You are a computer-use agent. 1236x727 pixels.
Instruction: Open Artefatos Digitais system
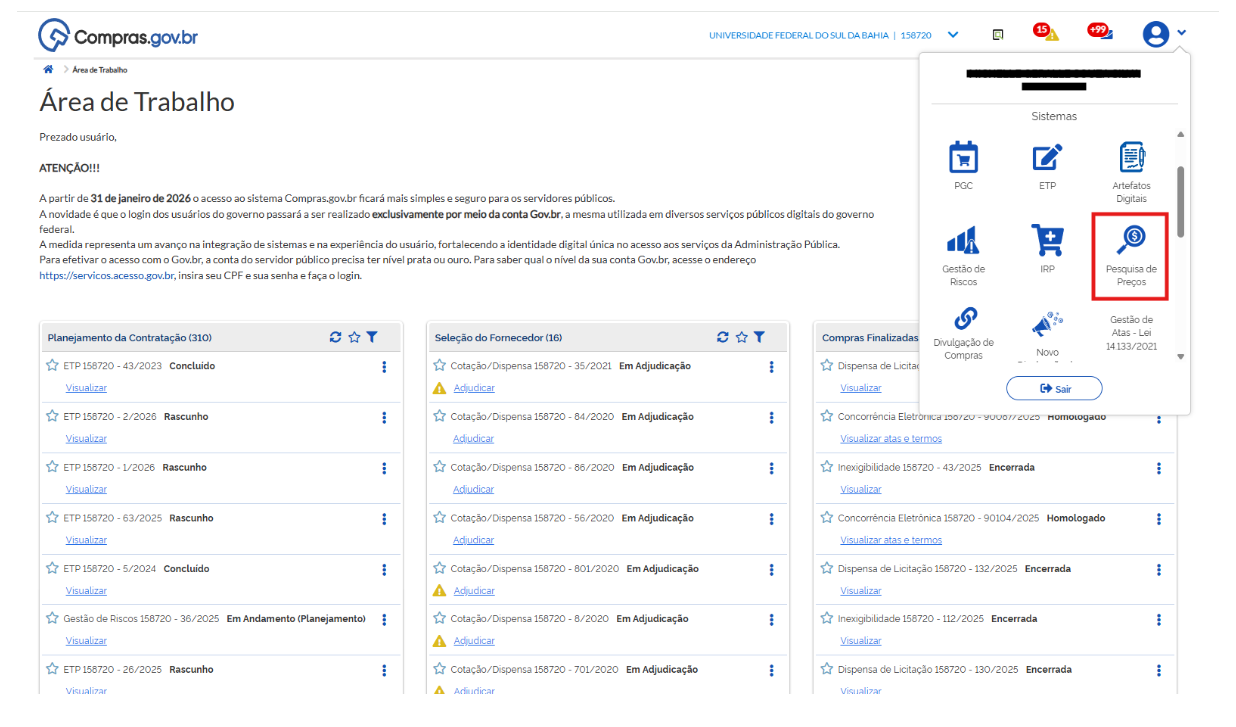click(x=1131, y=159)
